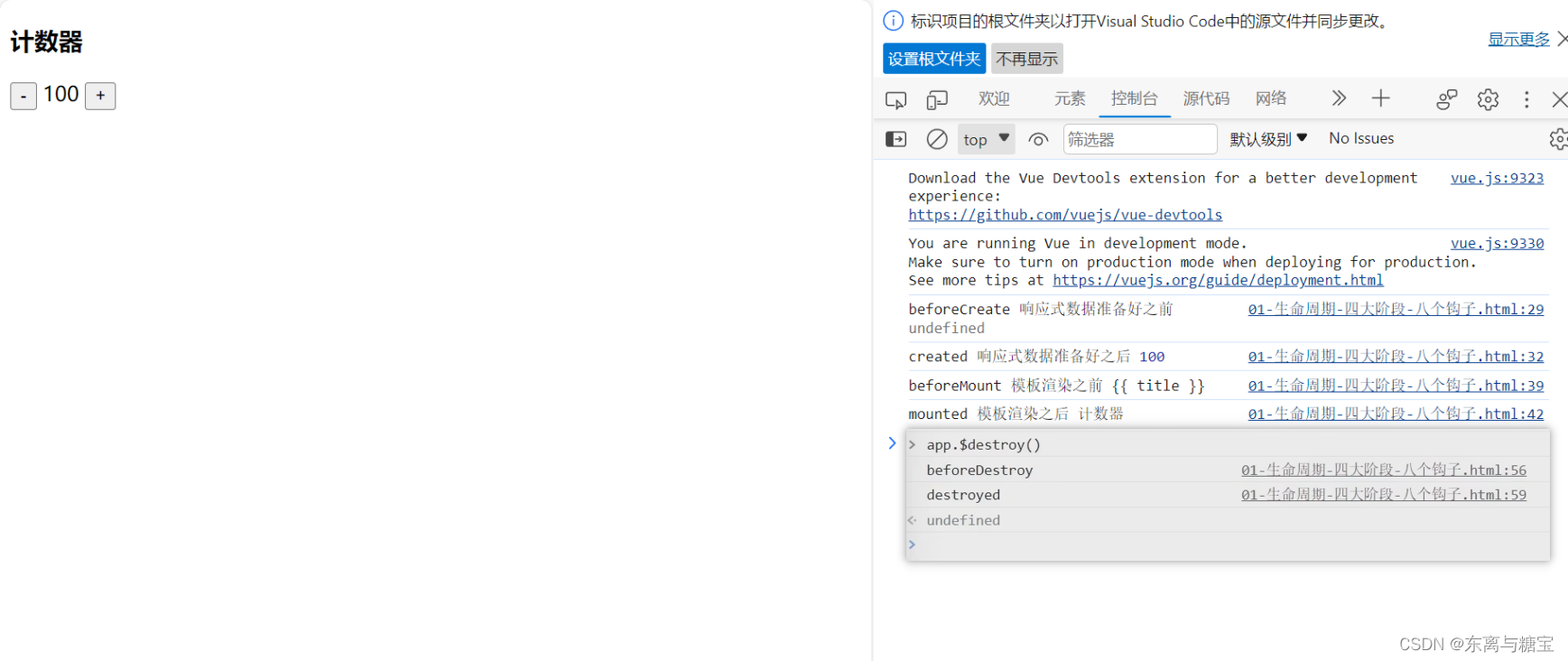Open the html:59 source link for destroyed

tap(1384, 495)
